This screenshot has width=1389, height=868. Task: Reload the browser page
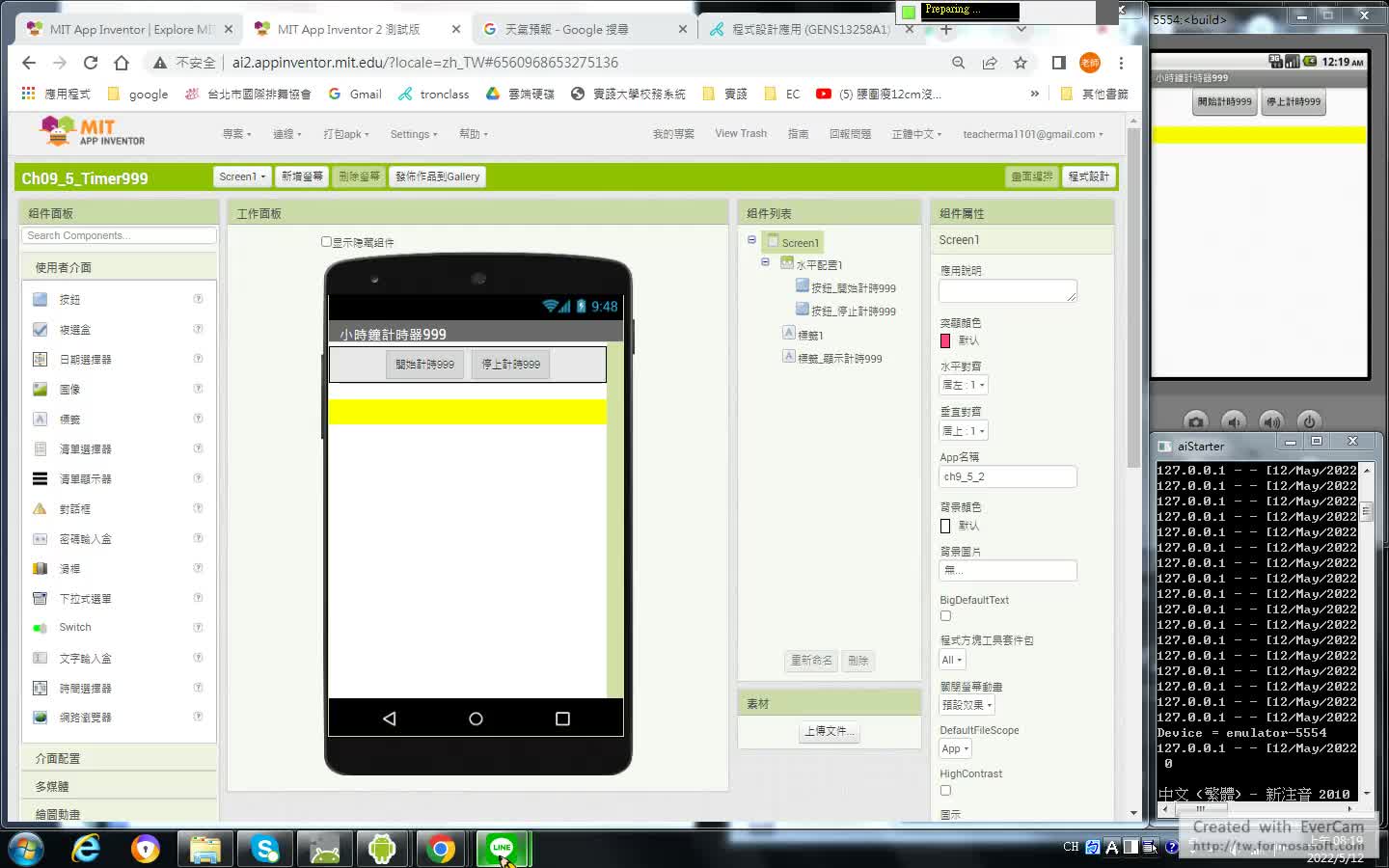[x=91, y=63]
